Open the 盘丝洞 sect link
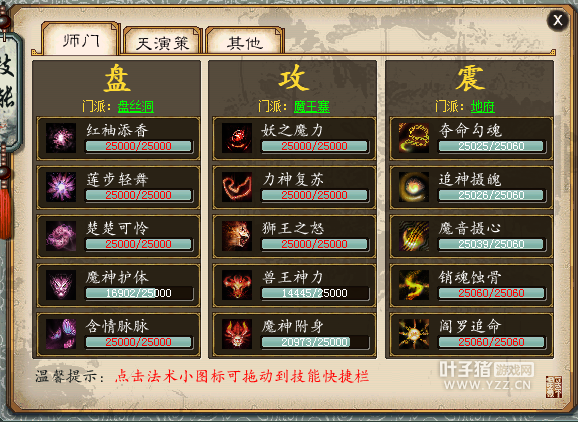Viewport: 578px width, 422px height. [x=136, y=107]
